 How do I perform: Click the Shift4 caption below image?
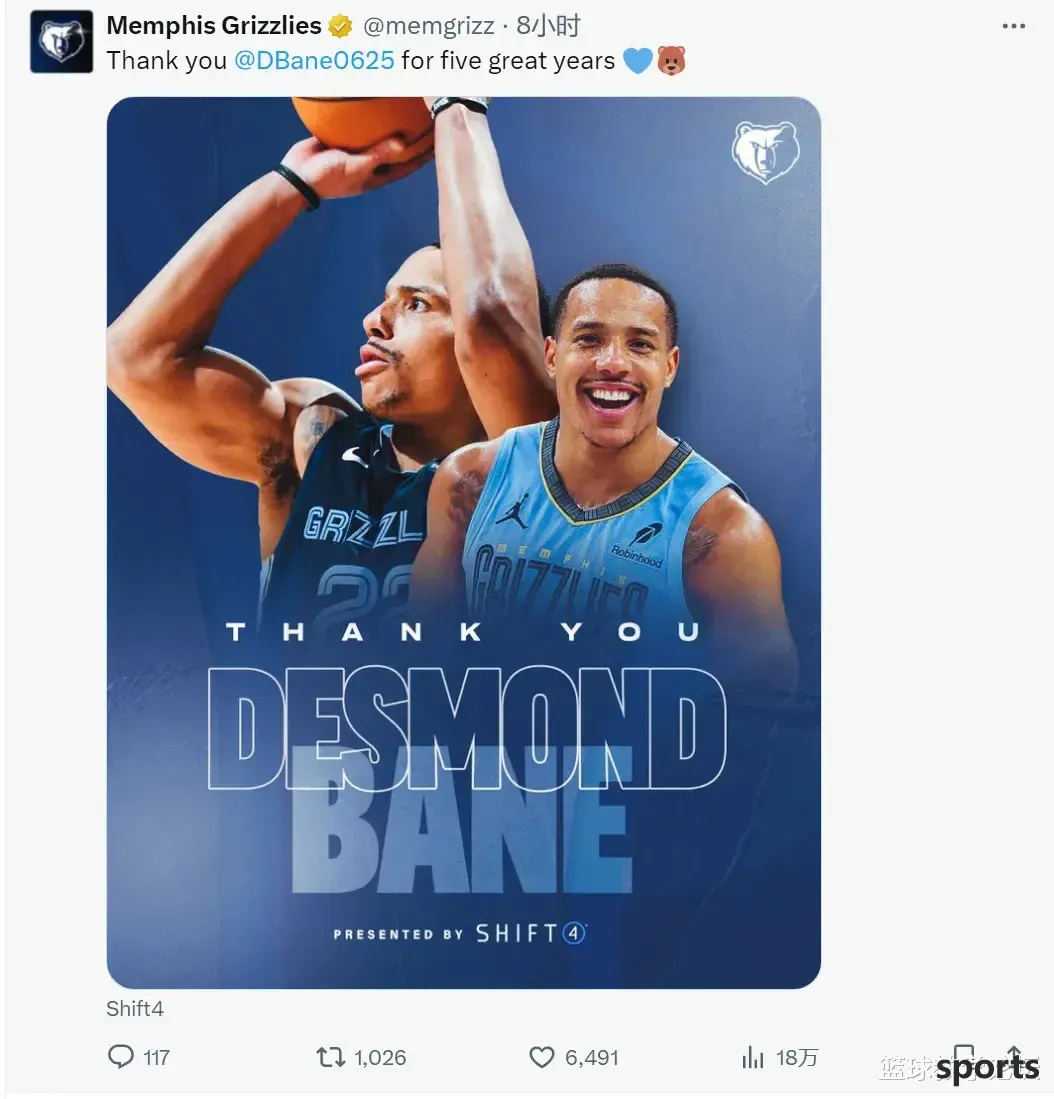135,1009
